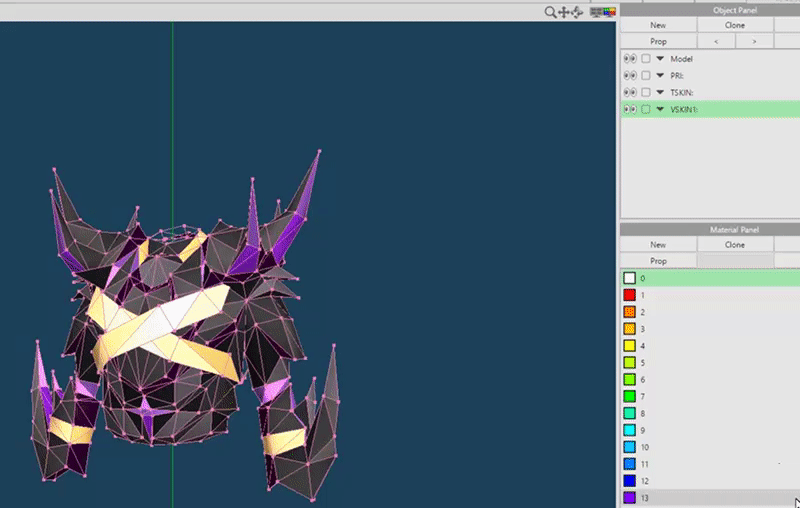
Task: Select material row labeled 10
Action: (x=710, y=447)
